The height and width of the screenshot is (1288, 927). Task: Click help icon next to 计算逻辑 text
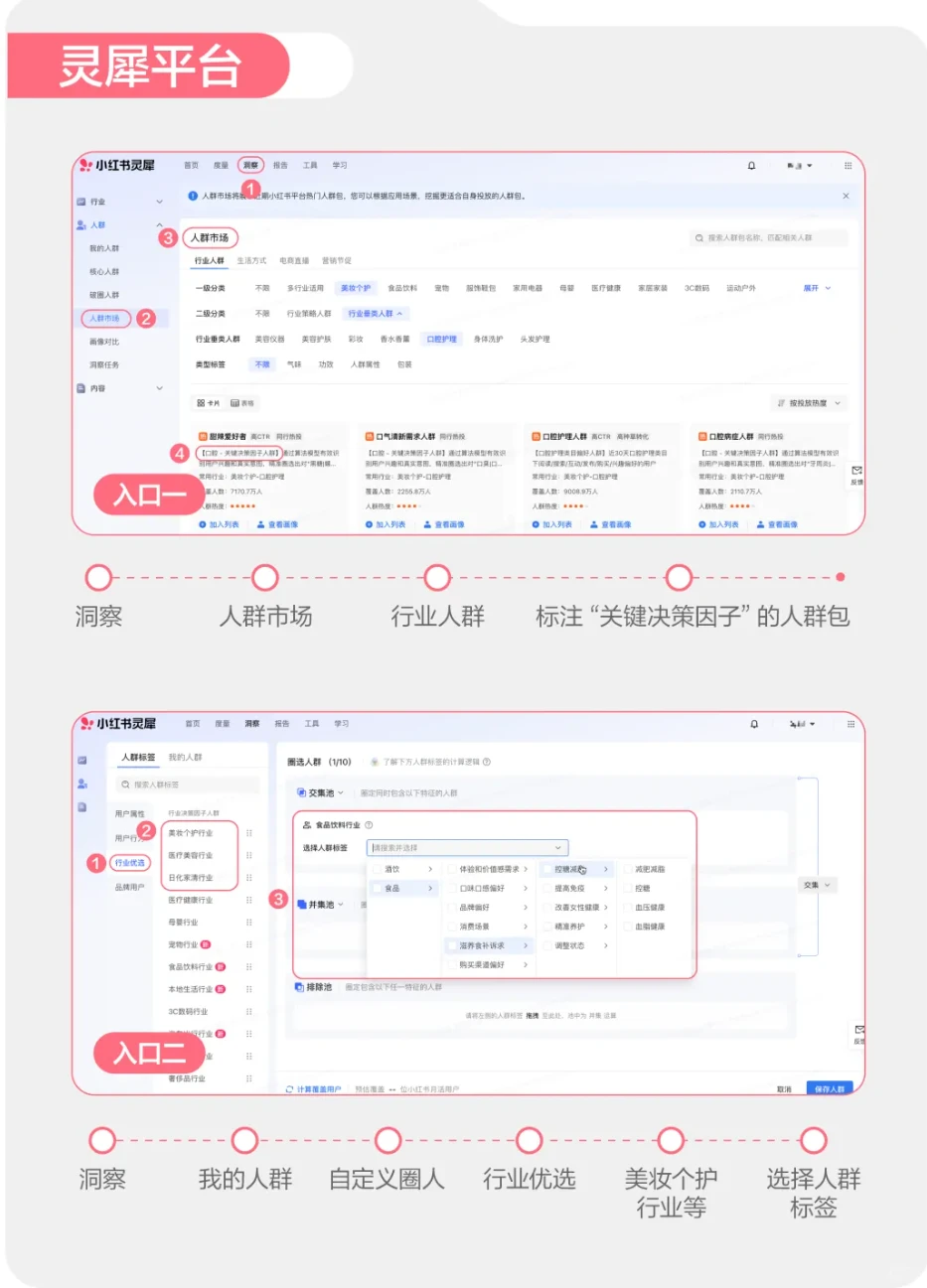(486, 763)
